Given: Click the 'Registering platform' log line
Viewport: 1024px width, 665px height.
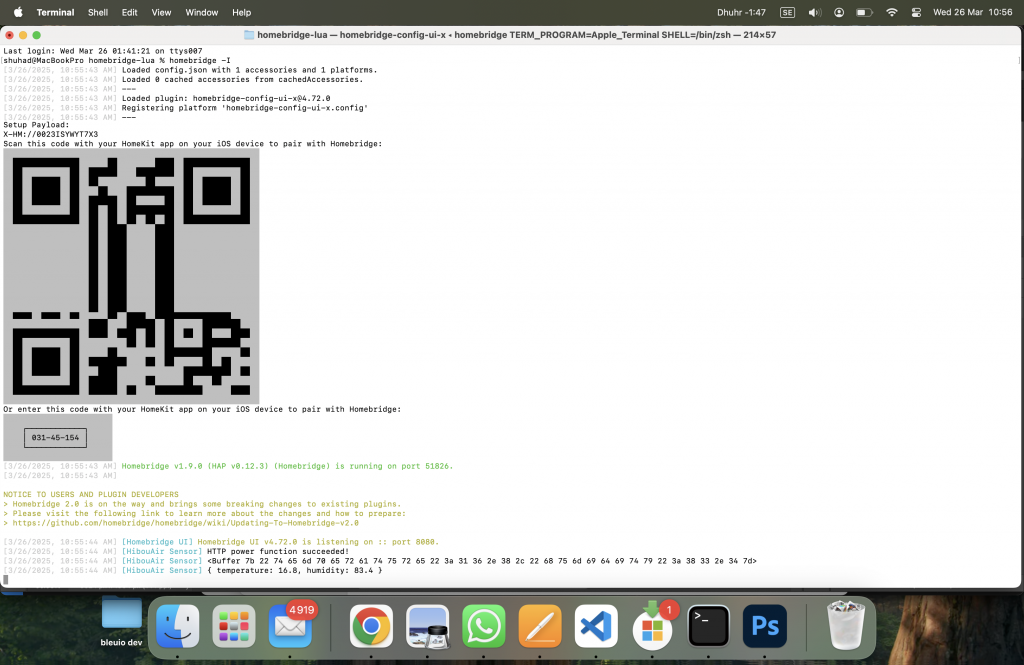Looking at the screenshot, I should [245, 108].
